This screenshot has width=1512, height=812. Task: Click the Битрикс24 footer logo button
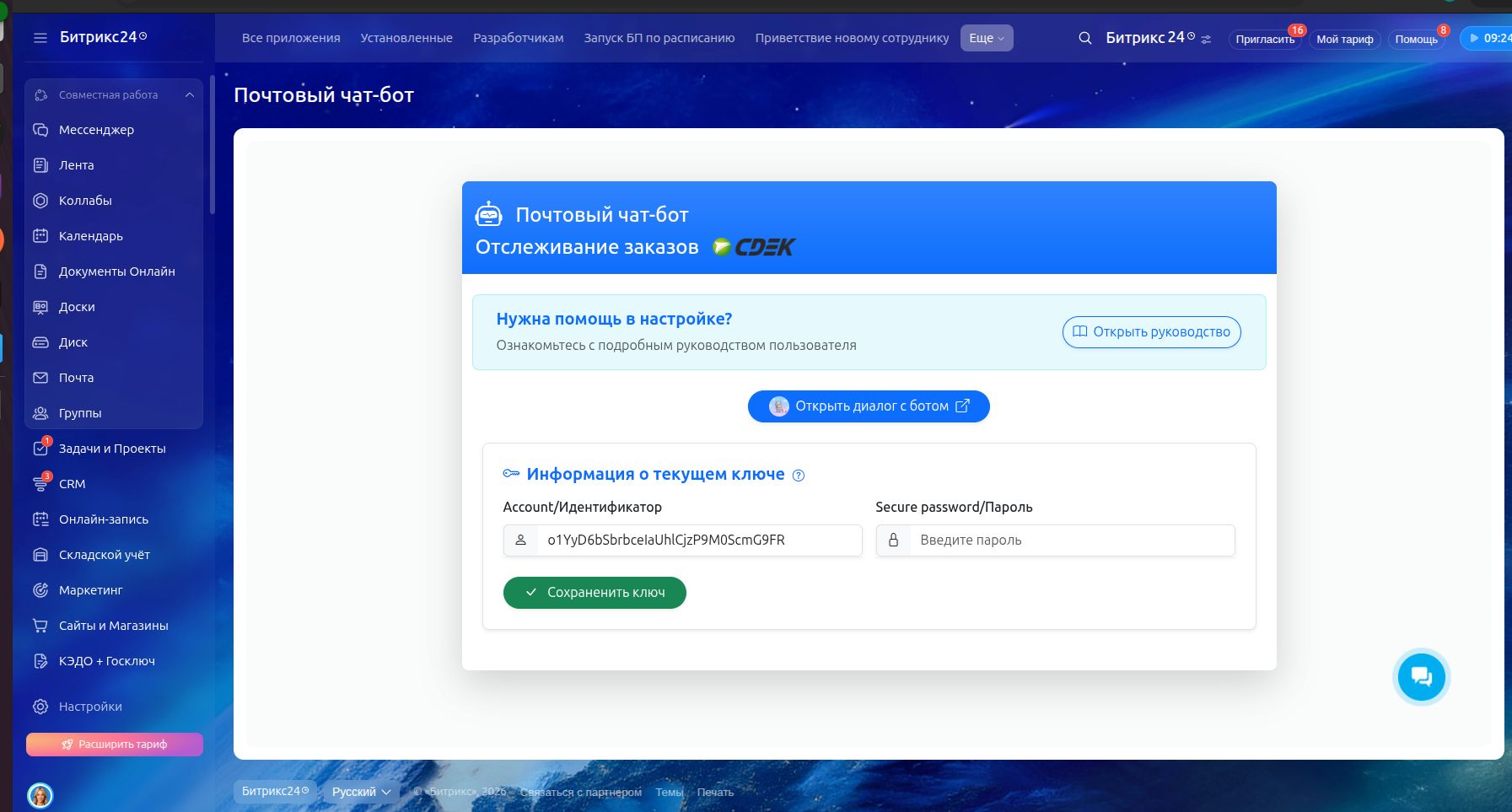click(x=276, y=791)
